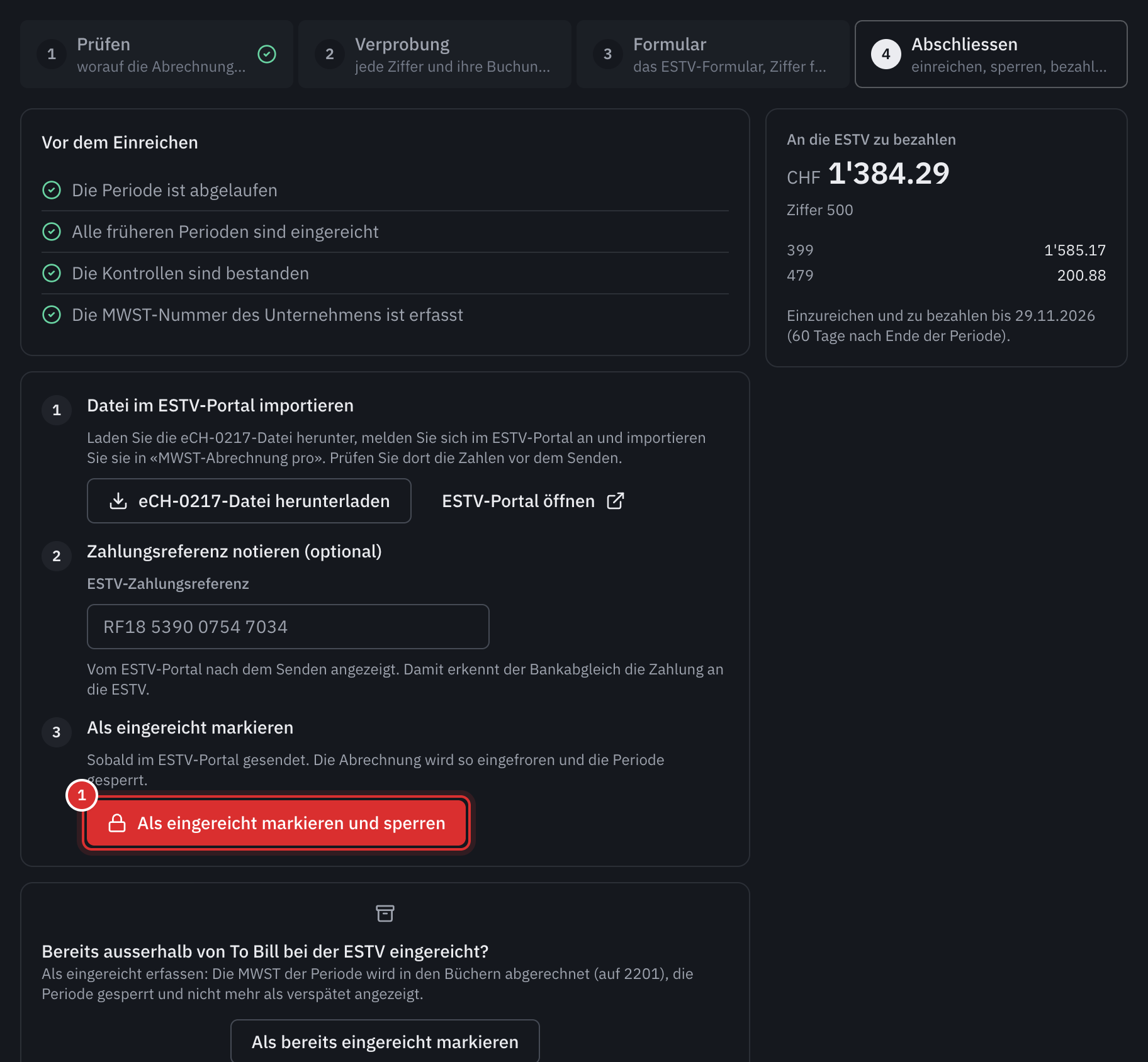
Task: Click the check icon beside 'Alle früheren Perioden sind eingereicht'
Action: click(52, 232)
